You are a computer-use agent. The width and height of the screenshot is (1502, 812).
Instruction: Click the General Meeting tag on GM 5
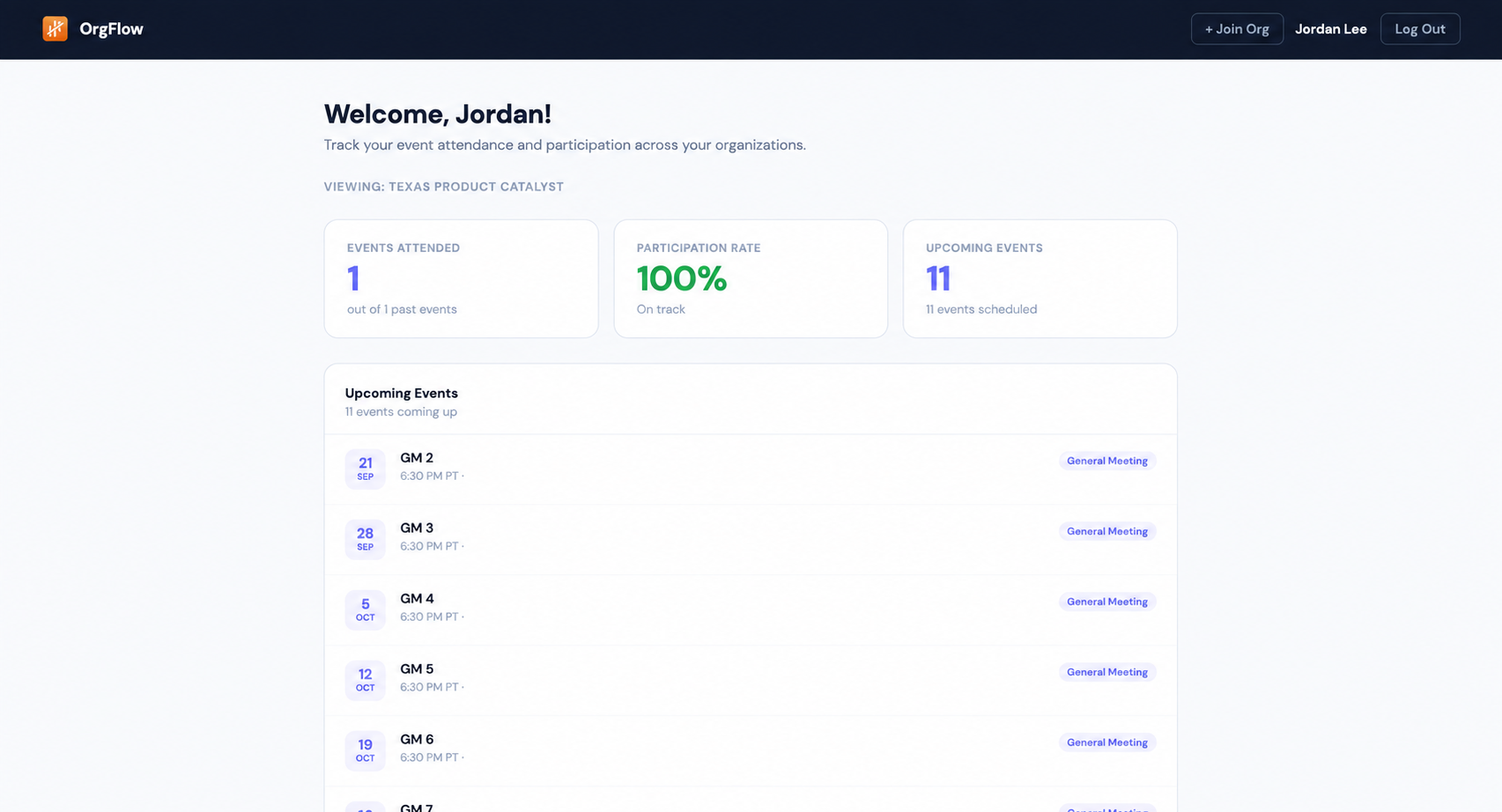point(1106,672)
